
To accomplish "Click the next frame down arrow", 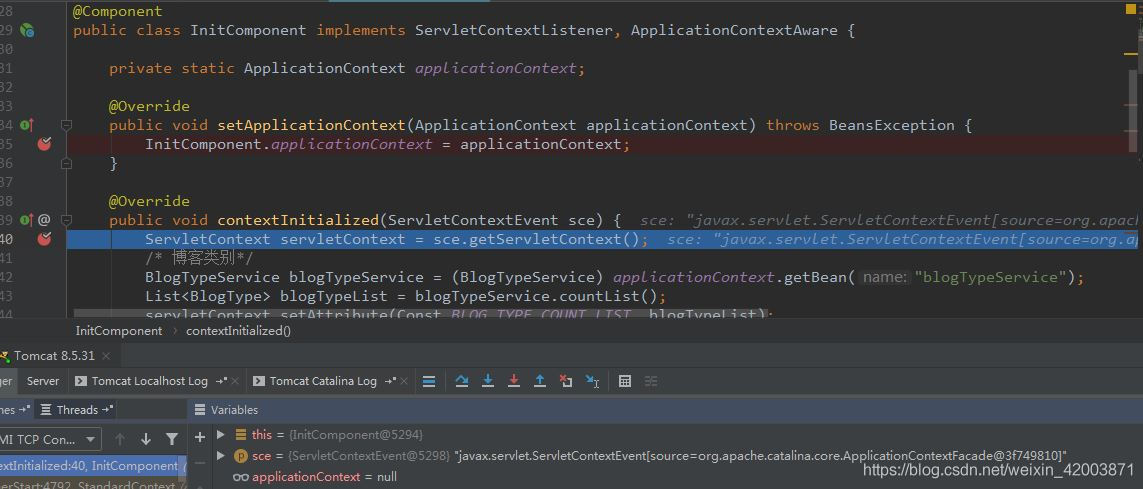I will 146,439.
